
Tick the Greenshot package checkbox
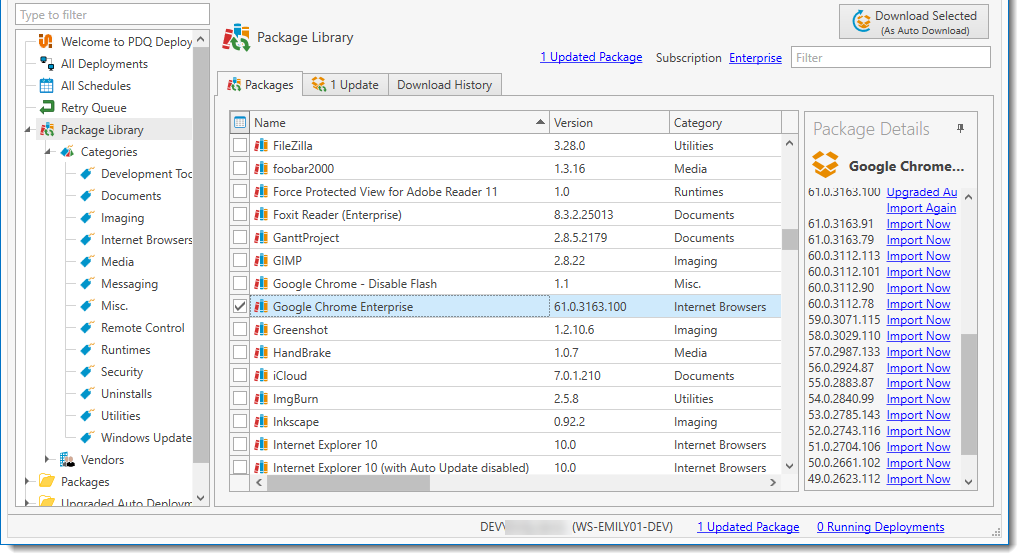click(240, 330)
